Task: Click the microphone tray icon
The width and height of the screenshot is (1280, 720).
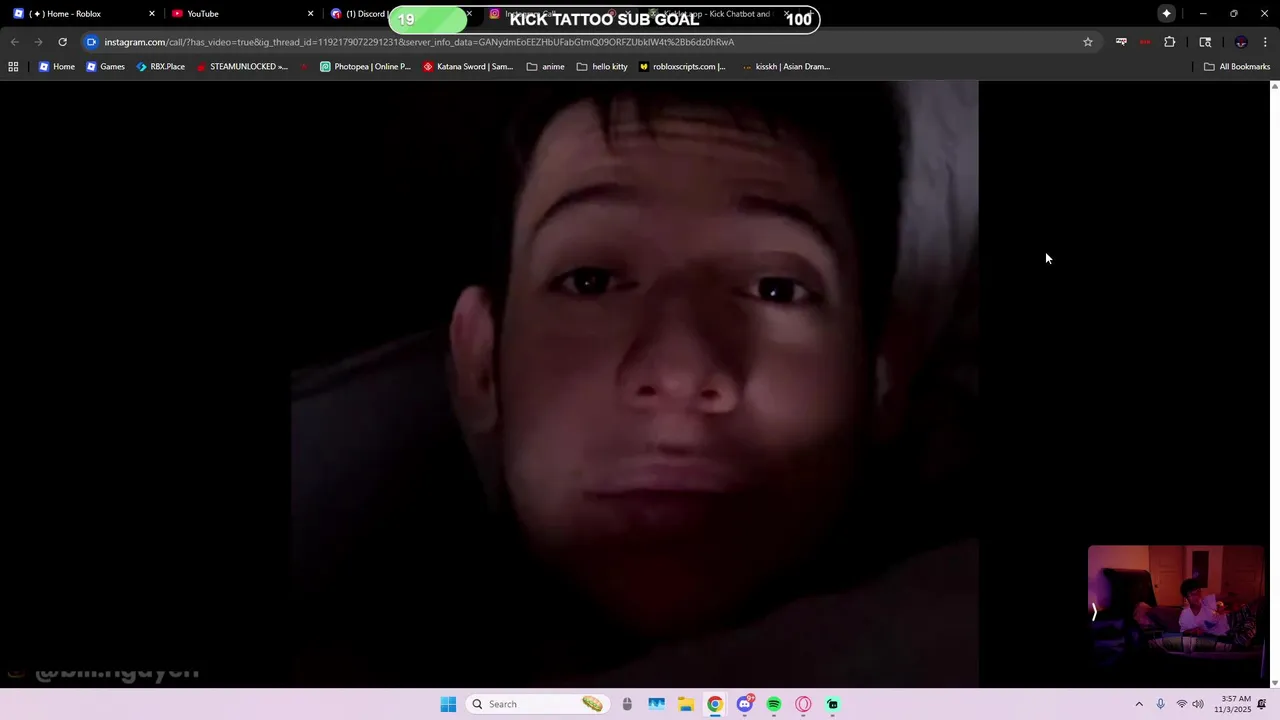Action: click(x=1161, y=704)
